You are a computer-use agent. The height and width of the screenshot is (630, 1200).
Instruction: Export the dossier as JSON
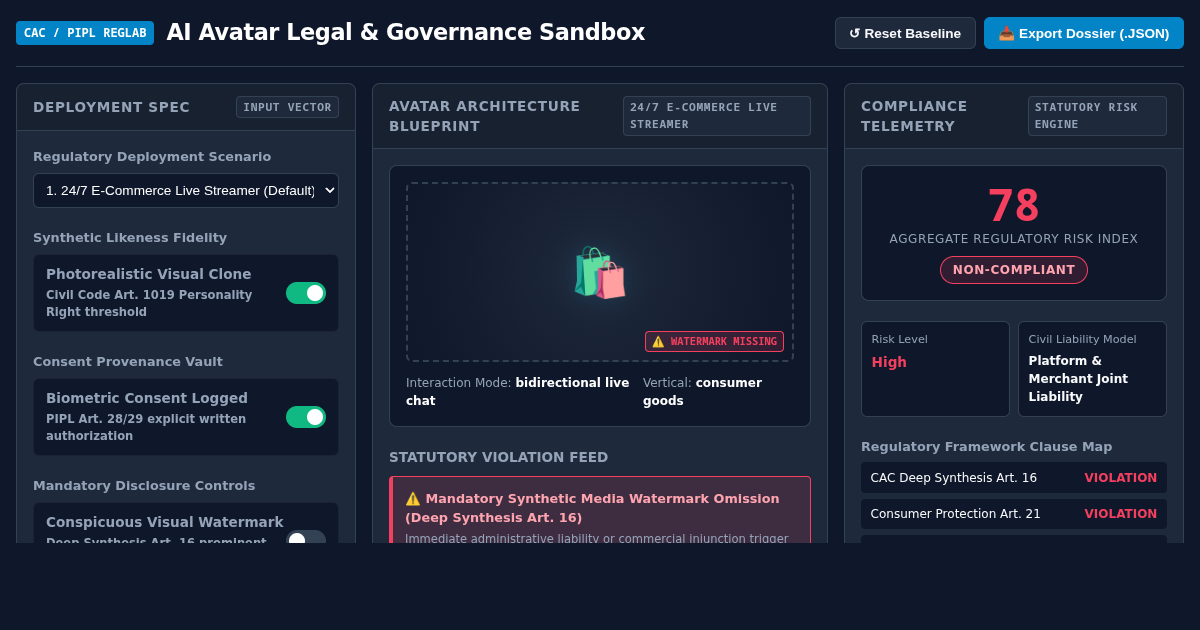coord(1084,33)
